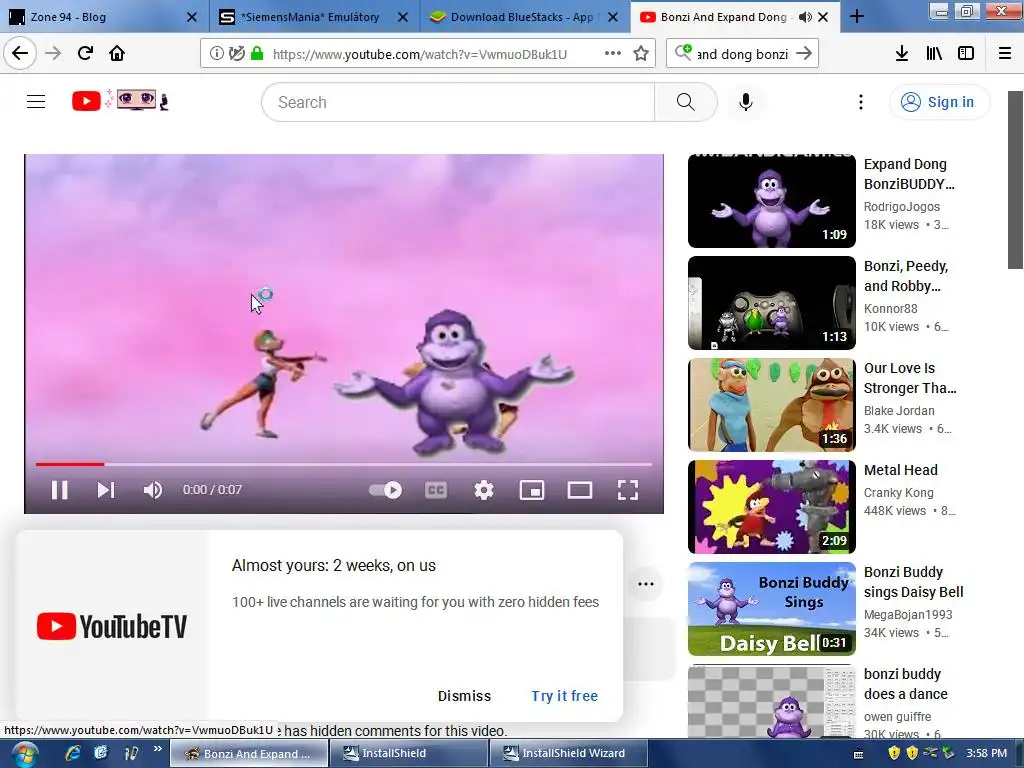Image resolution: width=1024 pixels, height=768 pixels.
Task: Open Metal Head video by Cranky Kong
Action: 771,506
